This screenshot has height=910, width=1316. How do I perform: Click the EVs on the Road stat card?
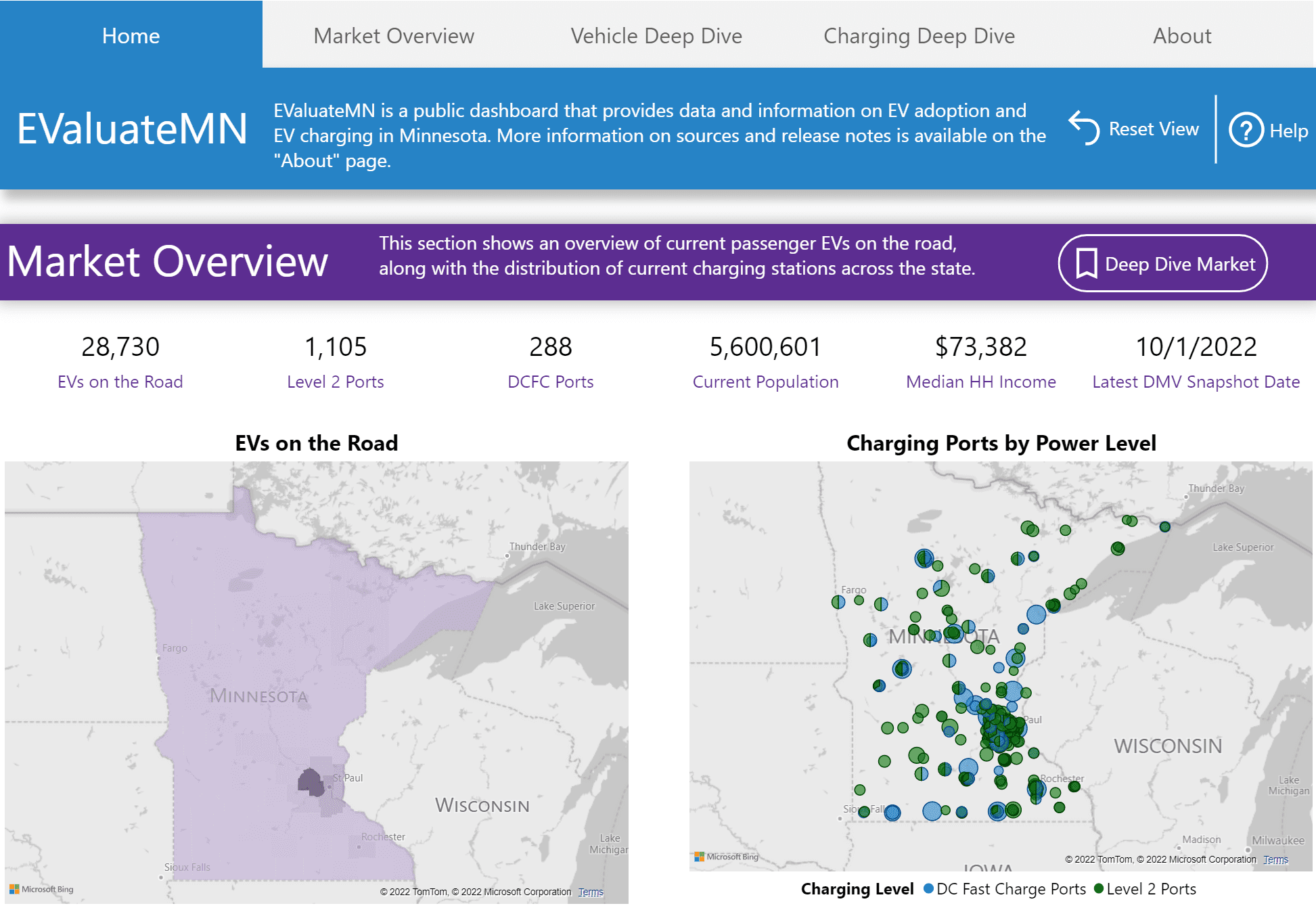point(120,362)
